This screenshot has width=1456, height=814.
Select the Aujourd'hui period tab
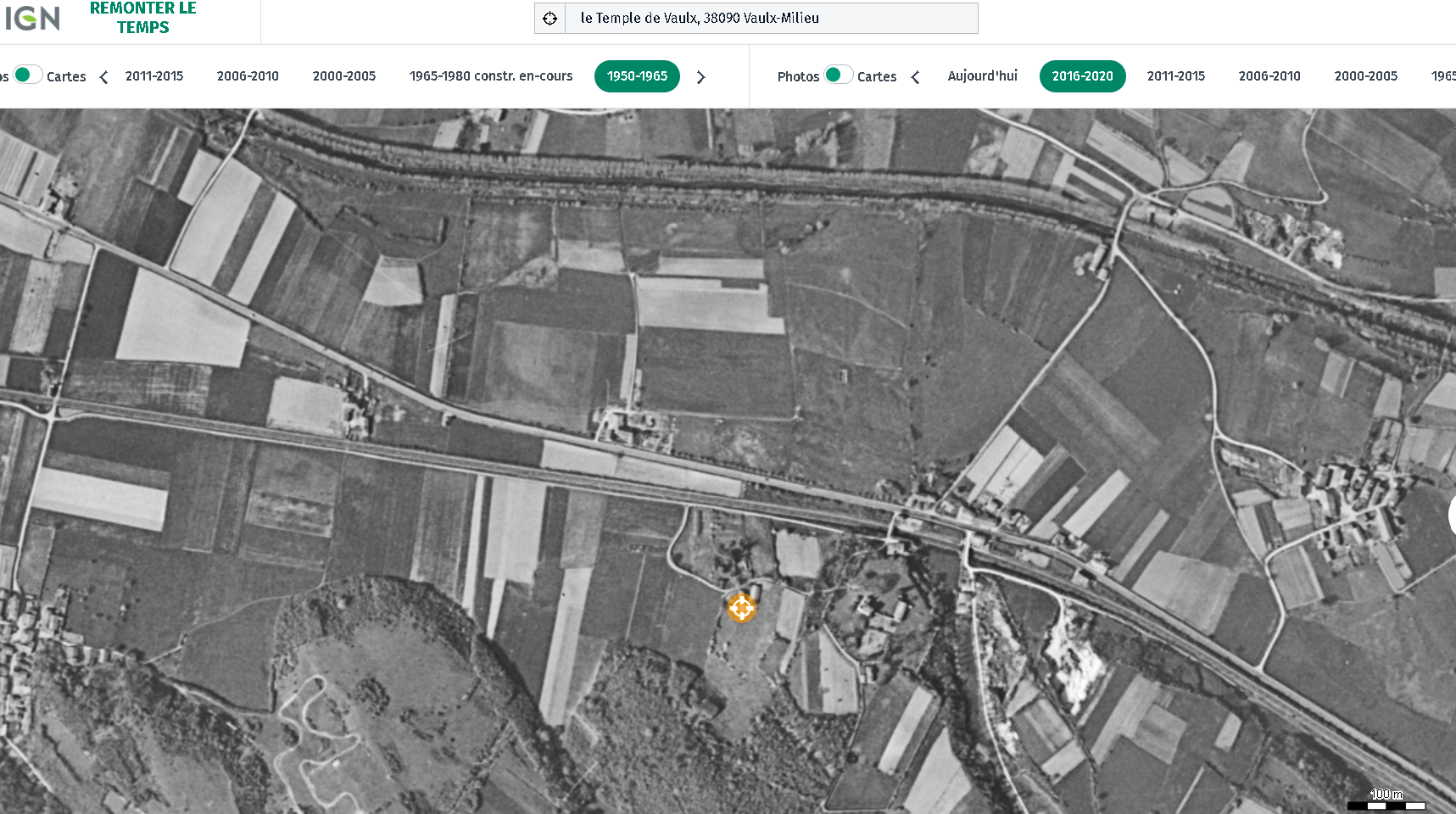[x=982, y=76]
